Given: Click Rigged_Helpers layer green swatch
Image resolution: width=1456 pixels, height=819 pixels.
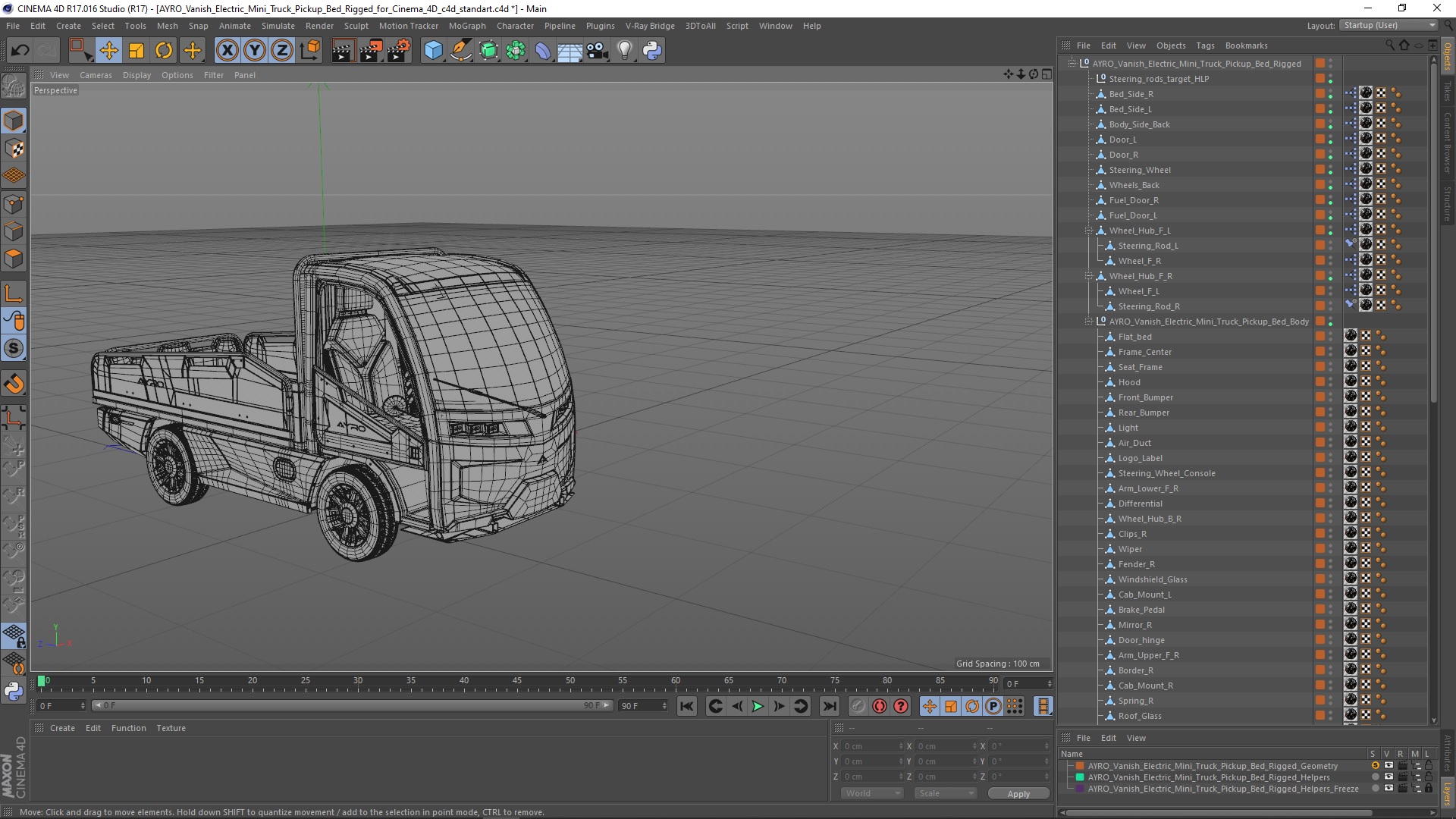Looking at the screenshot, I should coord(1080,777).
